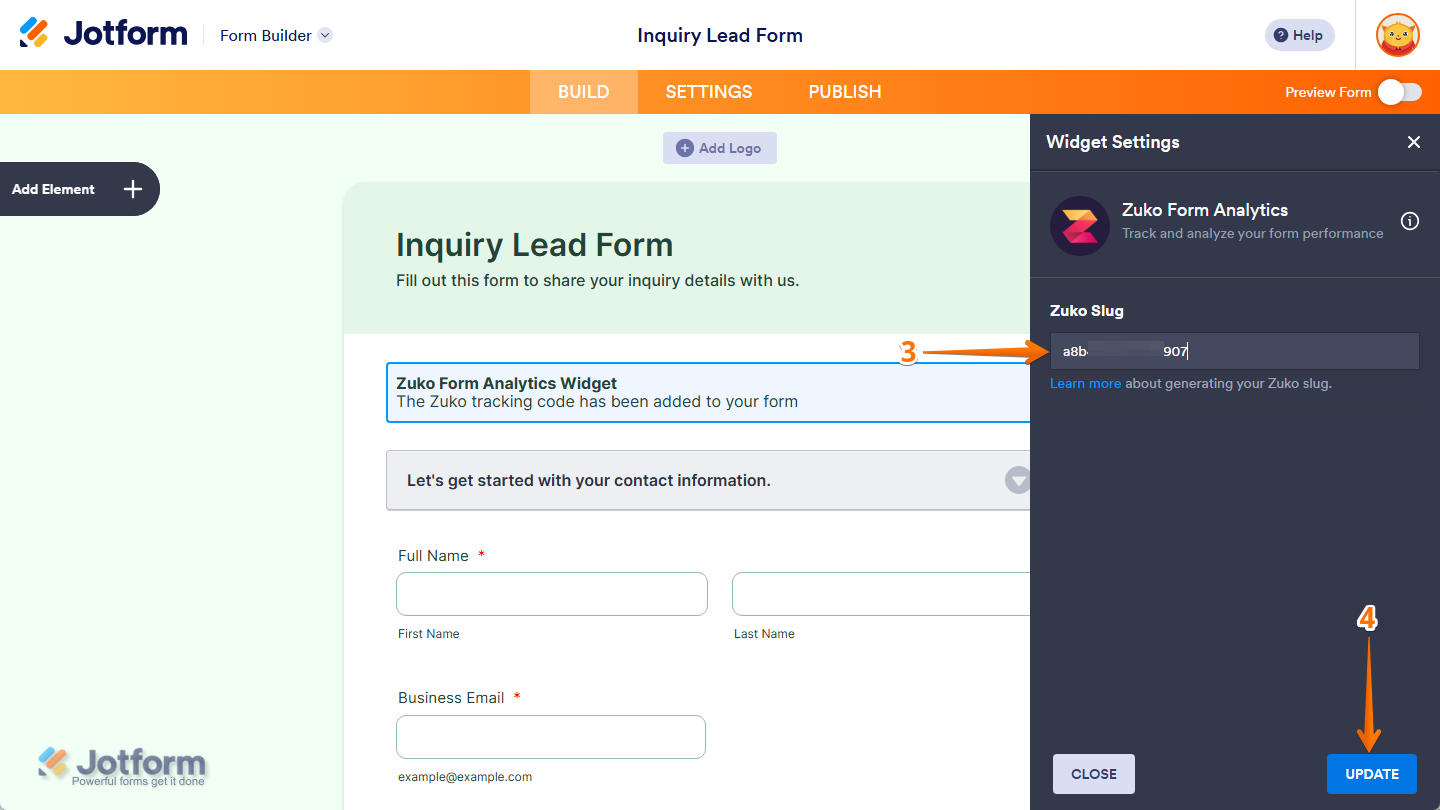Click the Jotform watermark at bottom left
Image resolution: width=1440 pixels, height=810 pixels.
tap(120, 763)
